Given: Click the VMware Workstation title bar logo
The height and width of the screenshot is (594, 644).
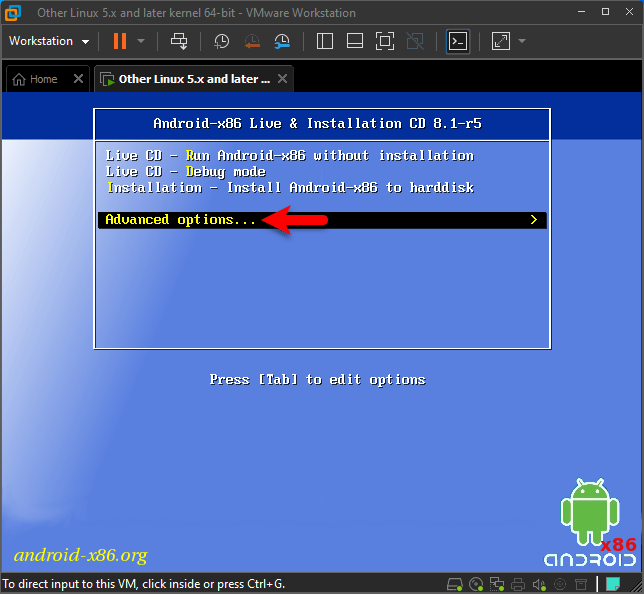Looking at the screenshot, I should (x=12, y=13).
